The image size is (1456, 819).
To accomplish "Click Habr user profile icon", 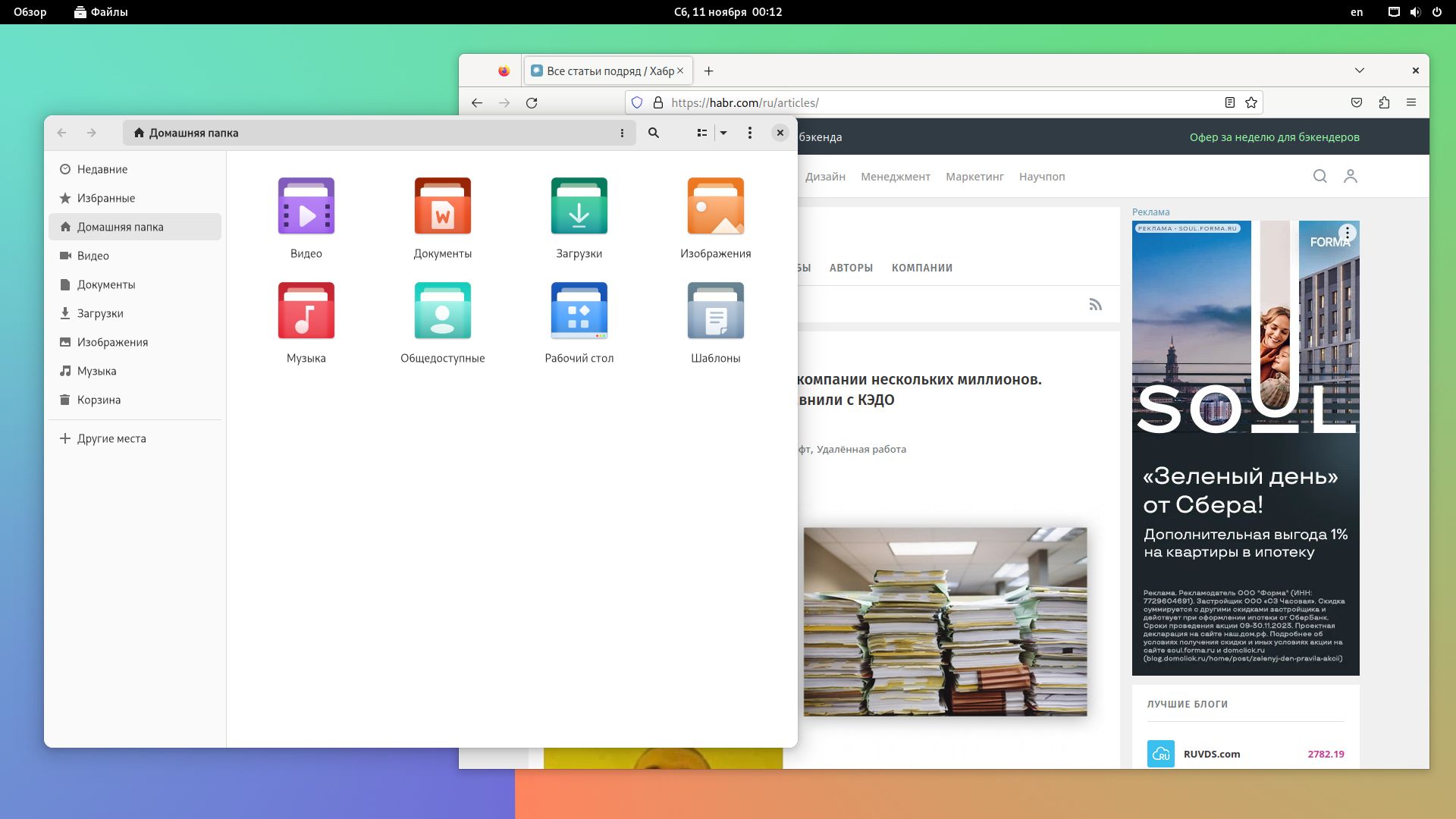I will point(1351,176).
